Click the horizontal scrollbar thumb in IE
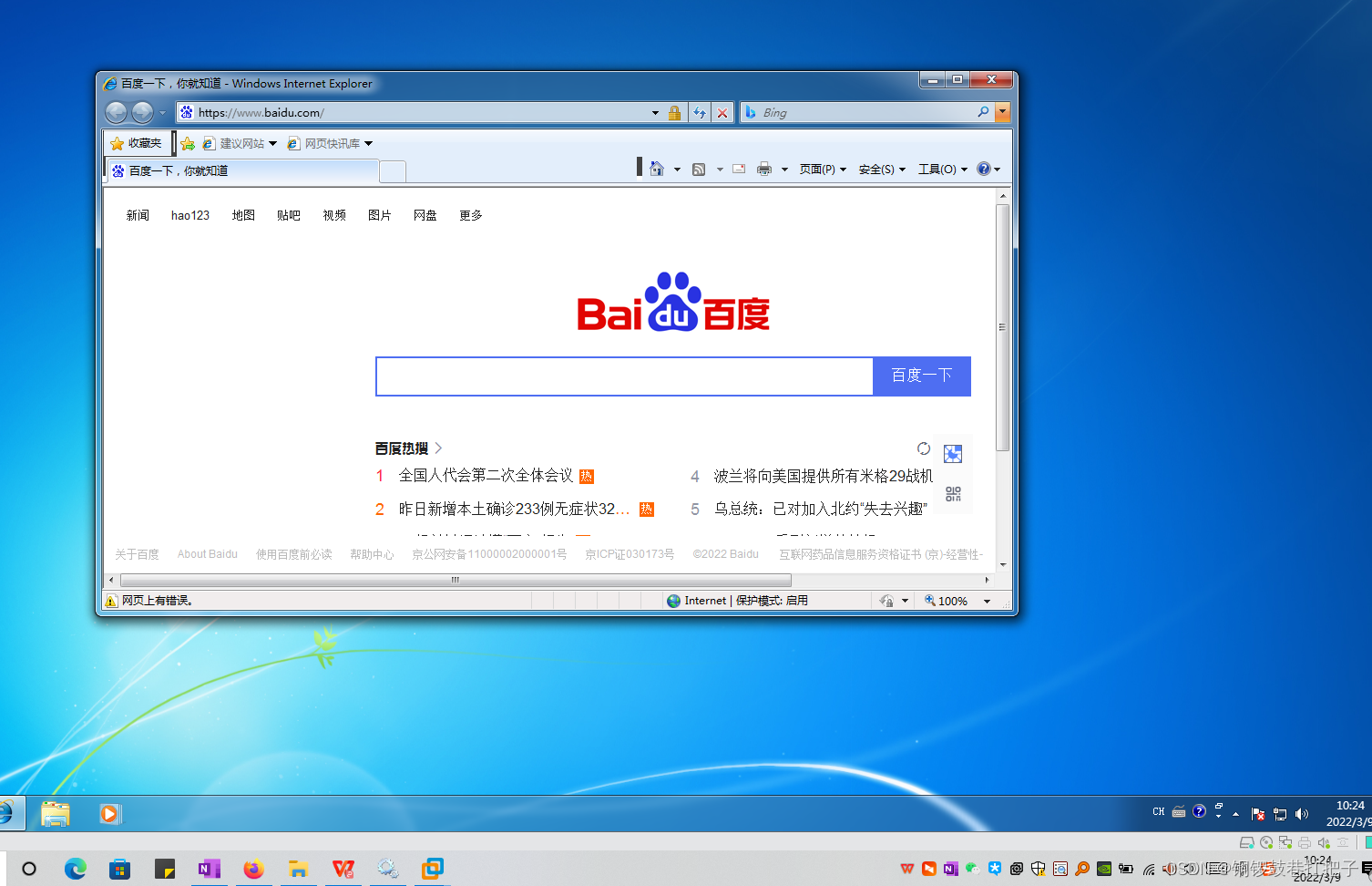This screenshot has height=886, width=1372. tap(456, 580)
